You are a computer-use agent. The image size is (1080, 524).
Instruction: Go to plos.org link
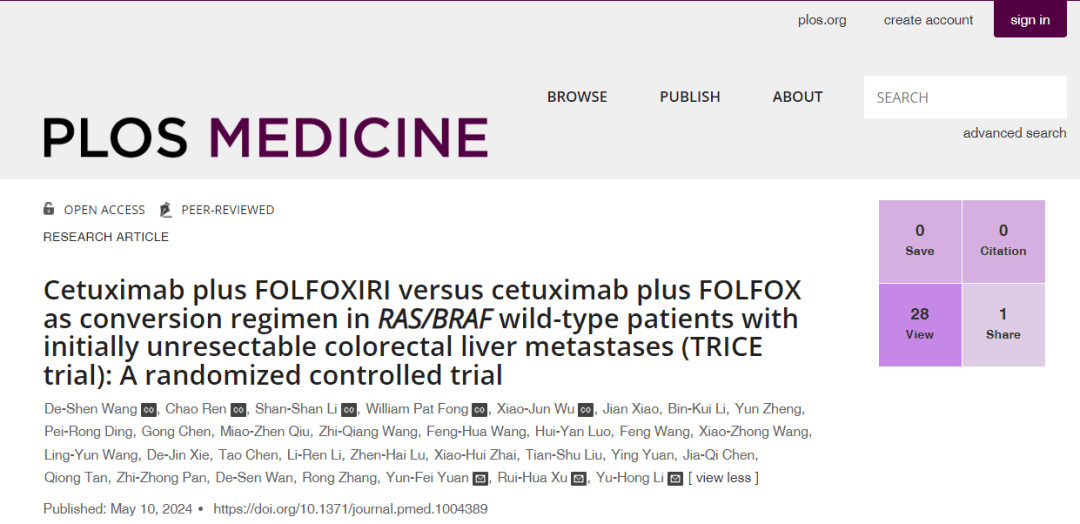click(x=822, y=20)
